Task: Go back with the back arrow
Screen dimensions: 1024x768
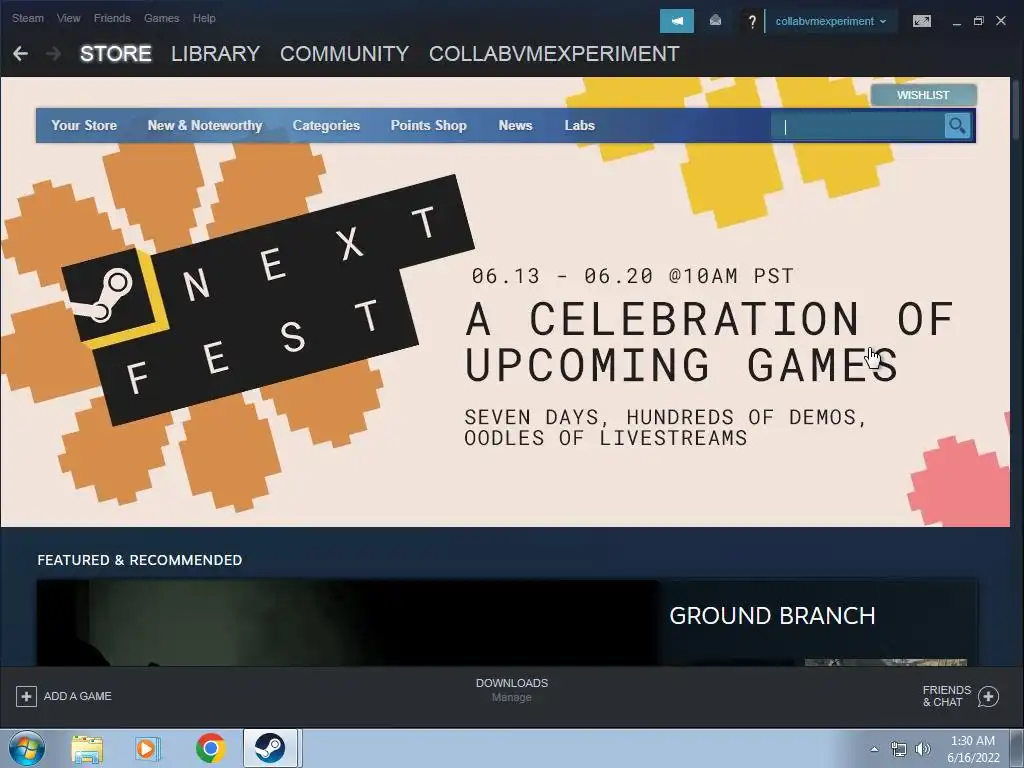Action: pyautogui.click(x=20, y=54)
